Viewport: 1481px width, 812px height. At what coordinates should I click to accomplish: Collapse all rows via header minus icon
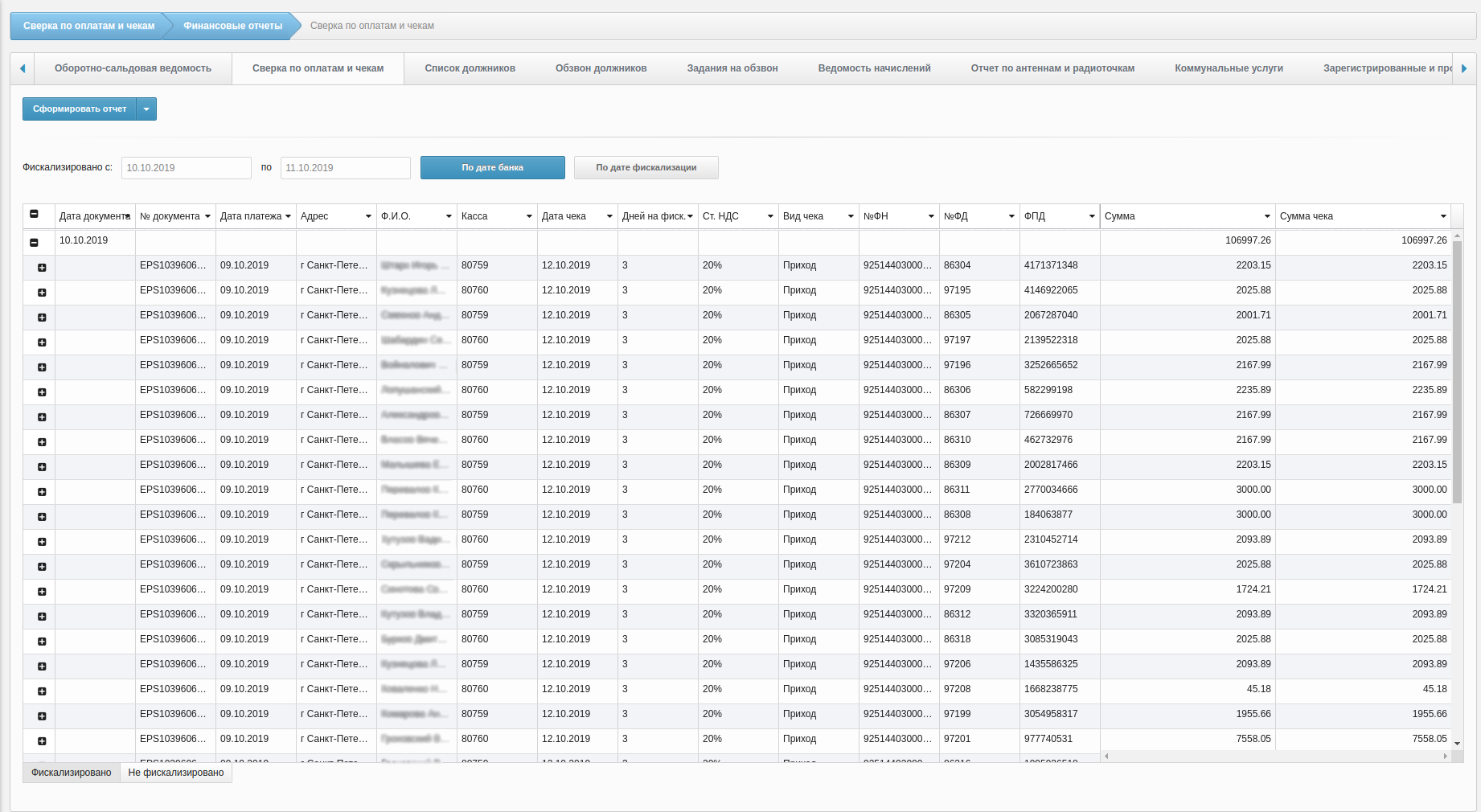click(34, 214)
